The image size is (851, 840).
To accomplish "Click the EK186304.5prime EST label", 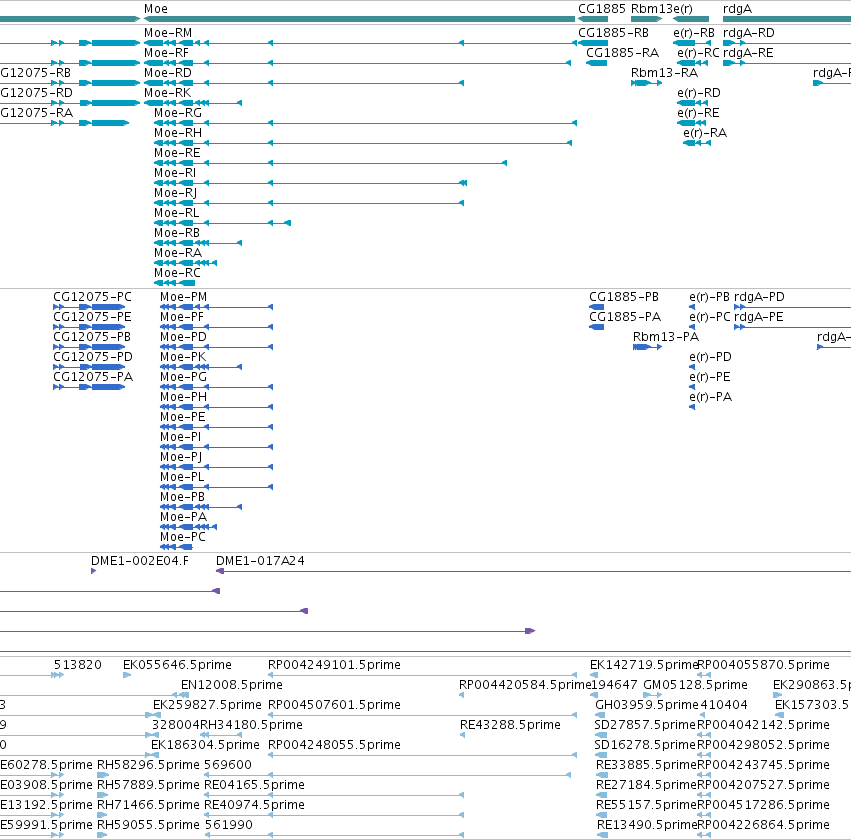I will 205,745.
